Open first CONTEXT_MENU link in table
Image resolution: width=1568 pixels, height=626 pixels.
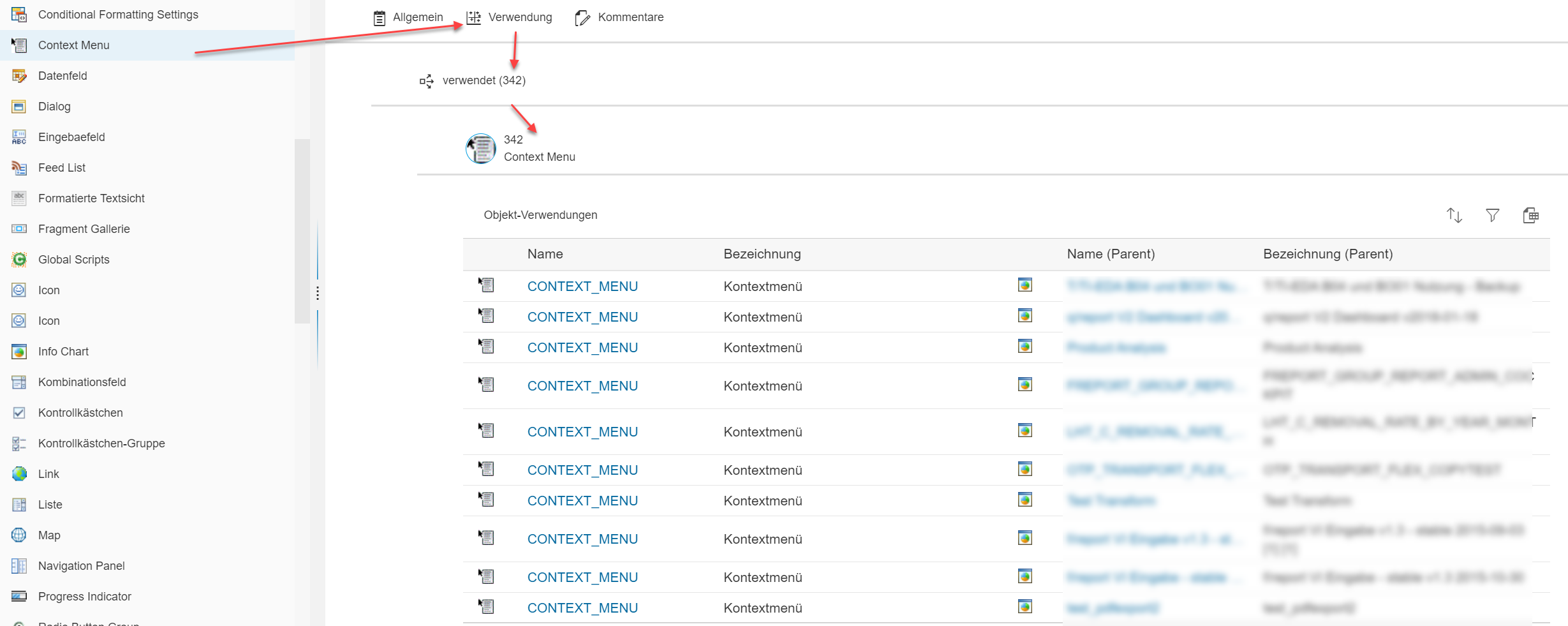point(582,287)
